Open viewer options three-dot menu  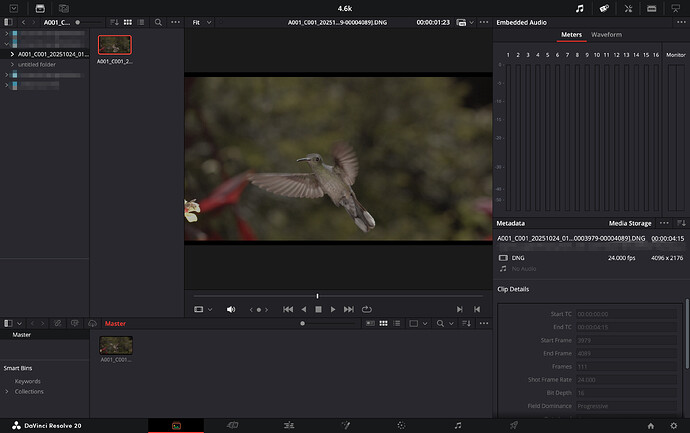pyautogui.click(x=484, y=22)
